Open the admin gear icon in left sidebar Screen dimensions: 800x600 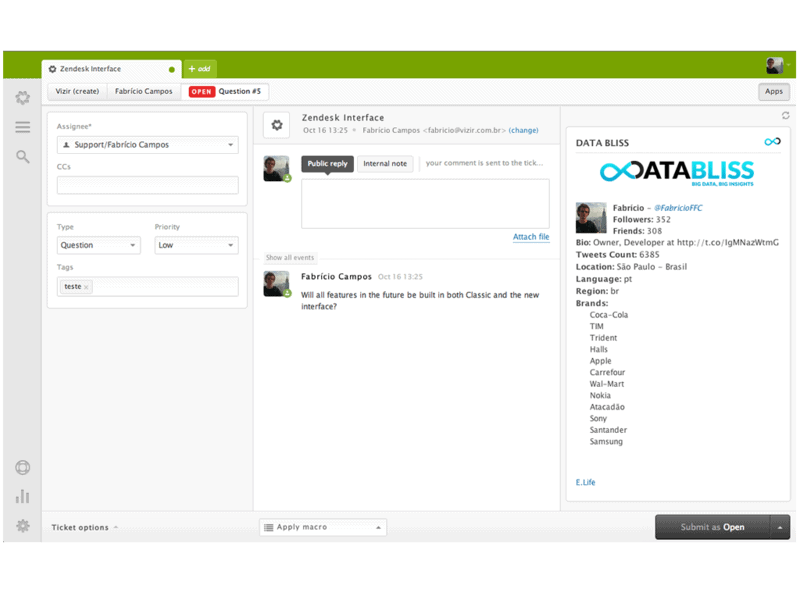22,98
